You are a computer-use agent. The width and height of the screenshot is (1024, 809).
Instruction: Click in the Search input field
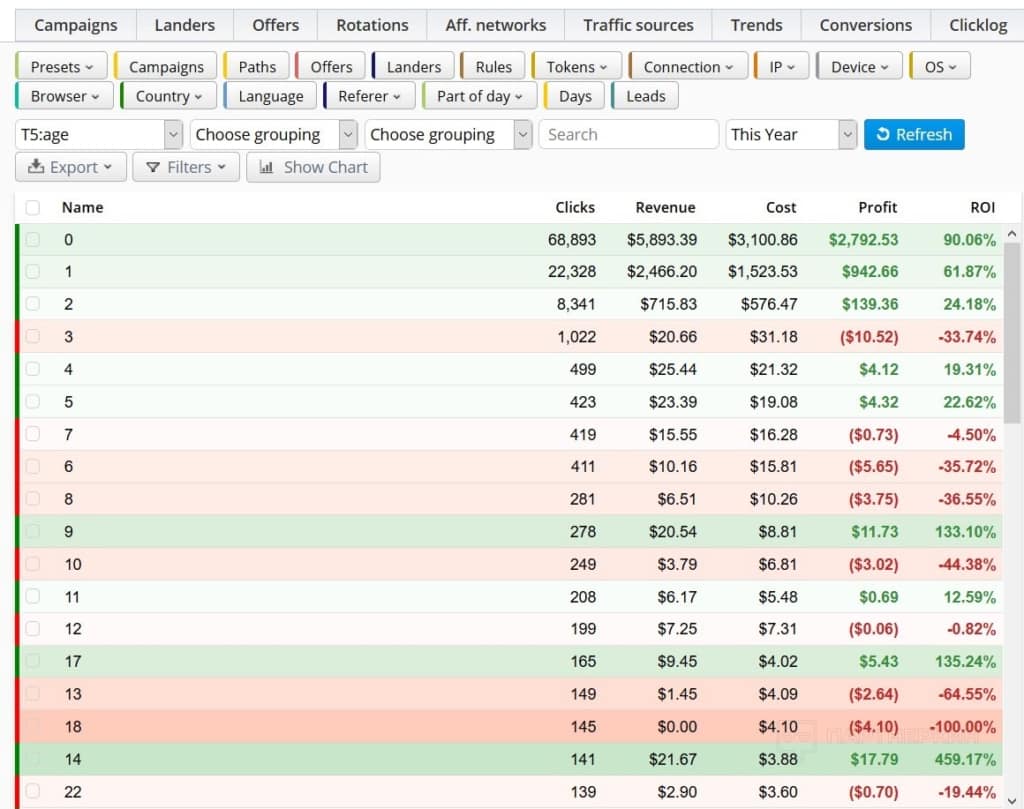coord(628,134)
